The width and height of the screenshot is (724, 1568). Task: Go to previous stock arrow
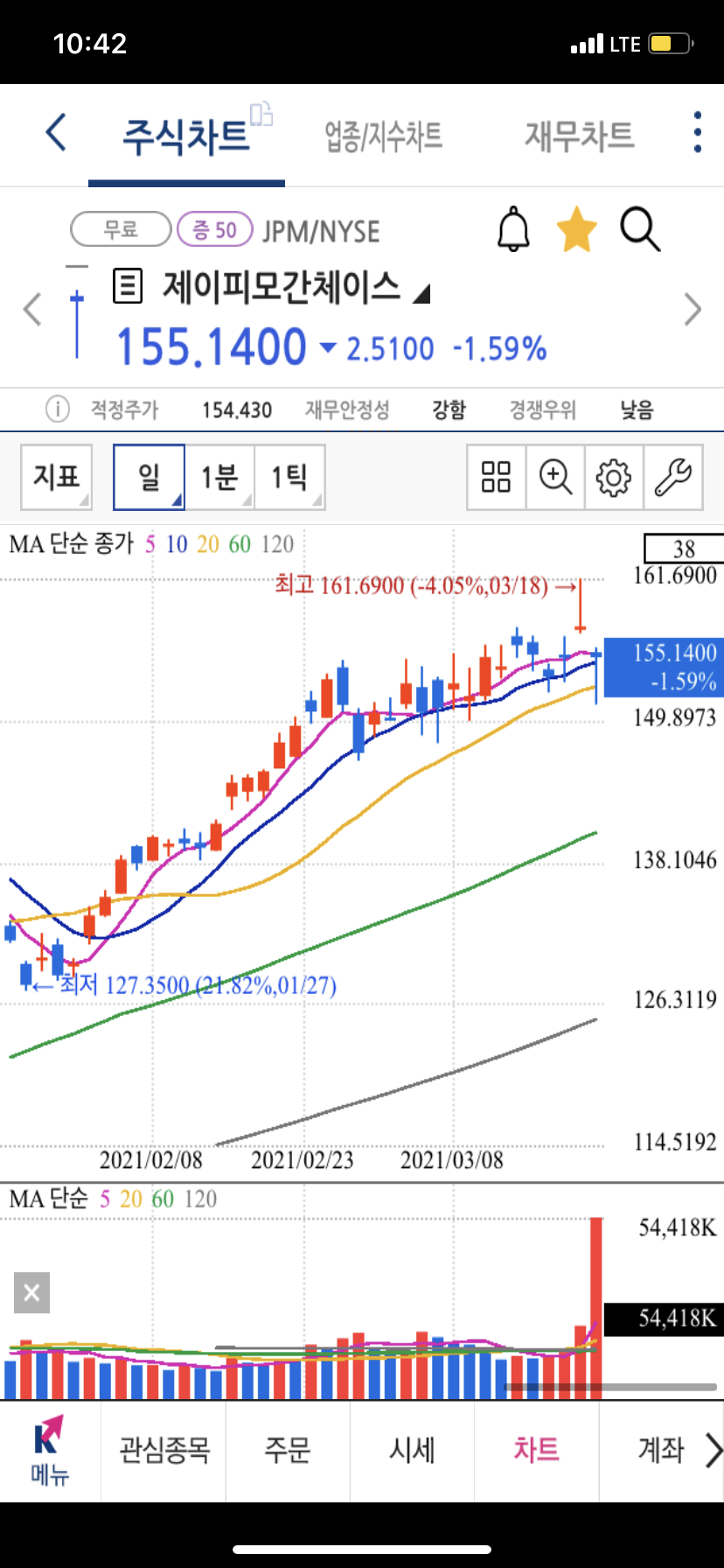pos(32,309)
